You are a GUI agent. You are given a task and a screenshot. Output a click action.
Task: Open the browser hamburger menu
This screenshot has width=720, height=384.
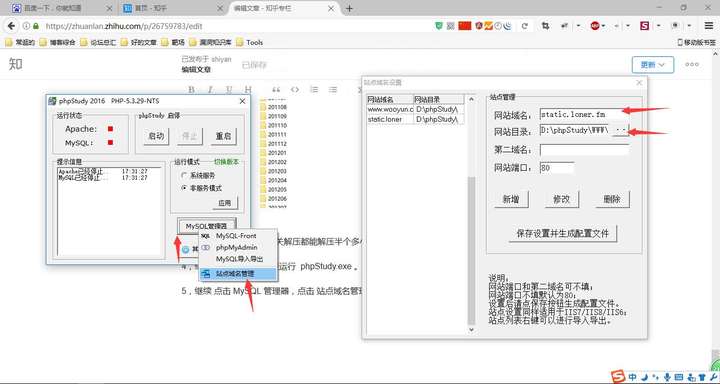pos(709,26)
